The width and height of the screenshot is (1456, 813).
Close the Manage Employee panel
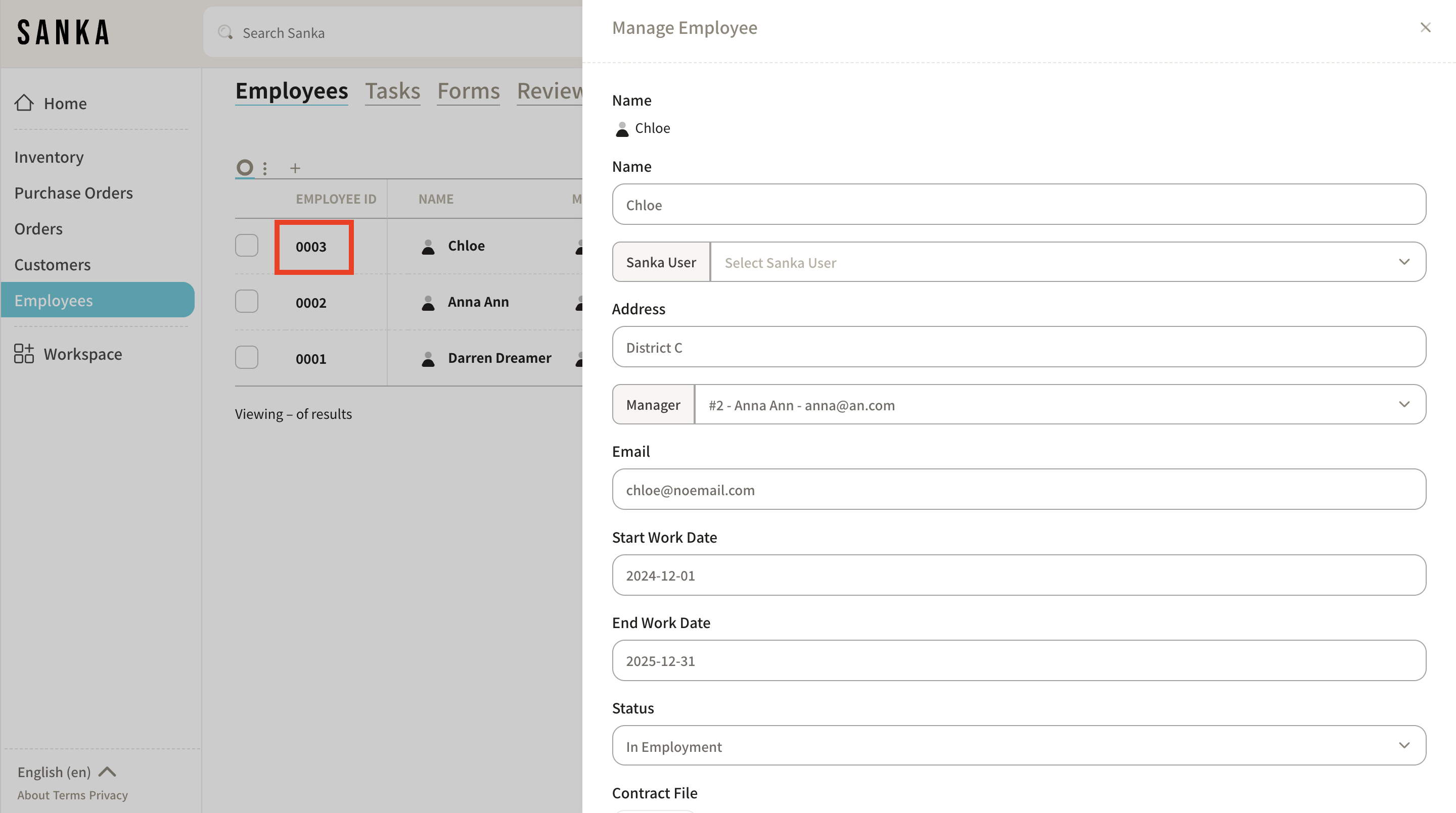point(1426,27)
